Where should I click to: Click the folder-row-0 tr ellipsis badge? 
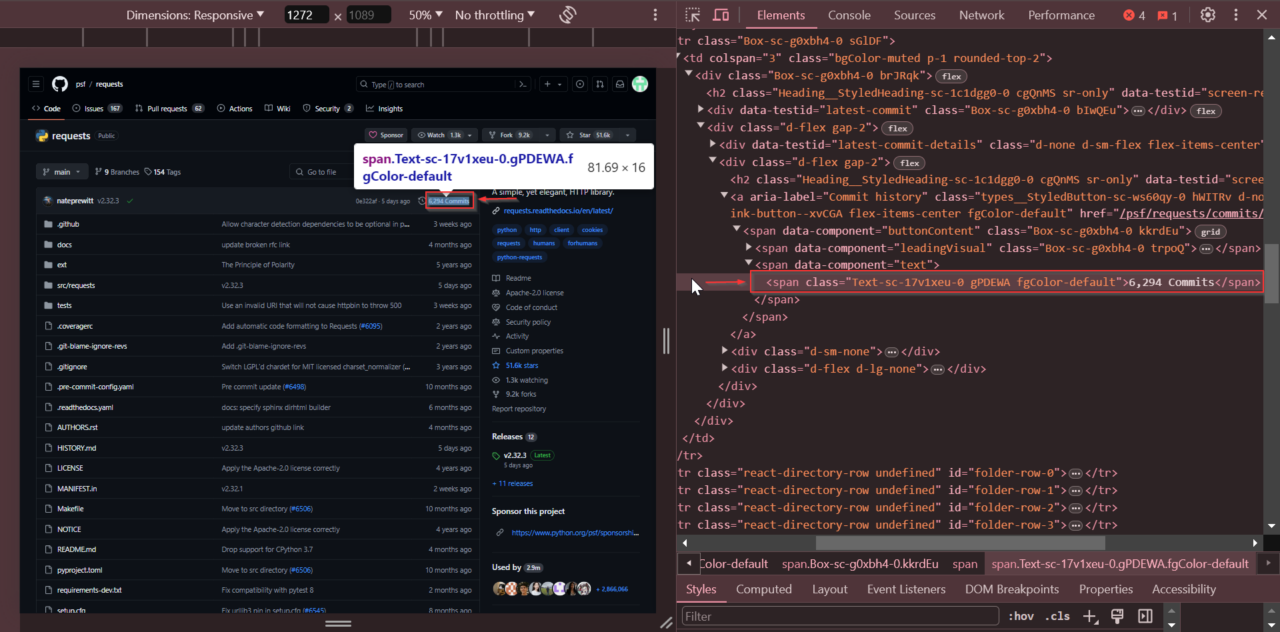tap(1075, 473)
